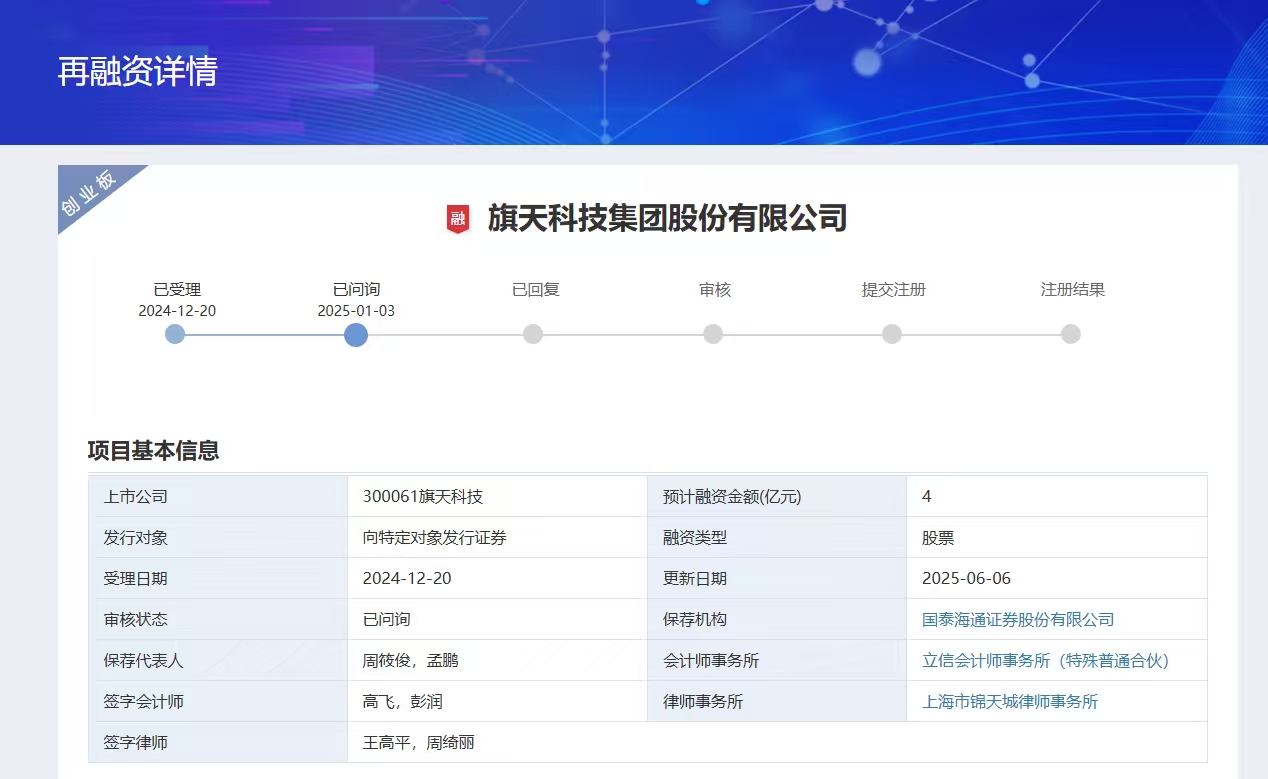Click the date 2024-12-20 under 已受理
The width and height of the screenshot is (1268, 779).
(x=177, y=311)
